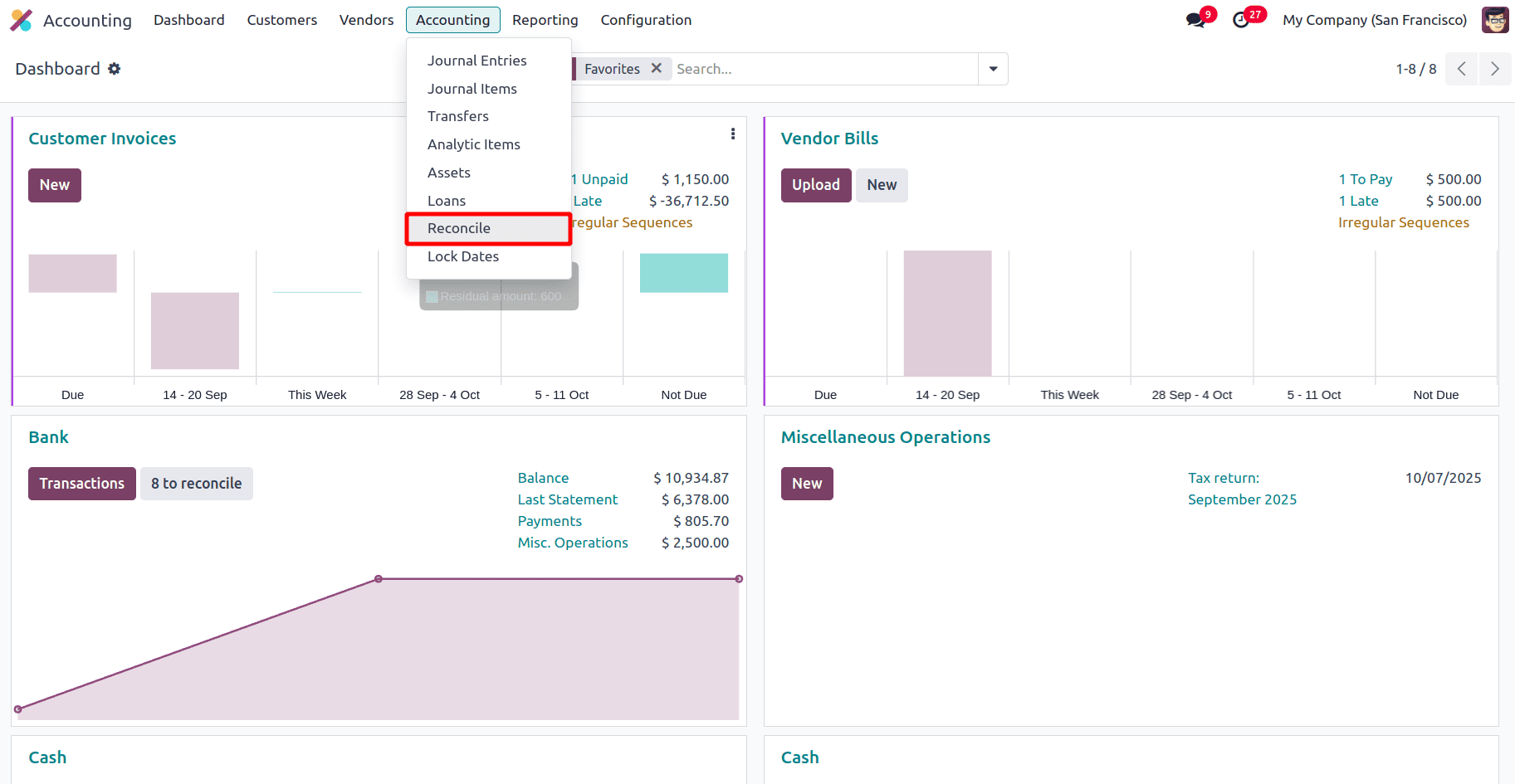The image size is (1515, 784).
Task: Focus the Search input field
Action: tap(822, 69)
